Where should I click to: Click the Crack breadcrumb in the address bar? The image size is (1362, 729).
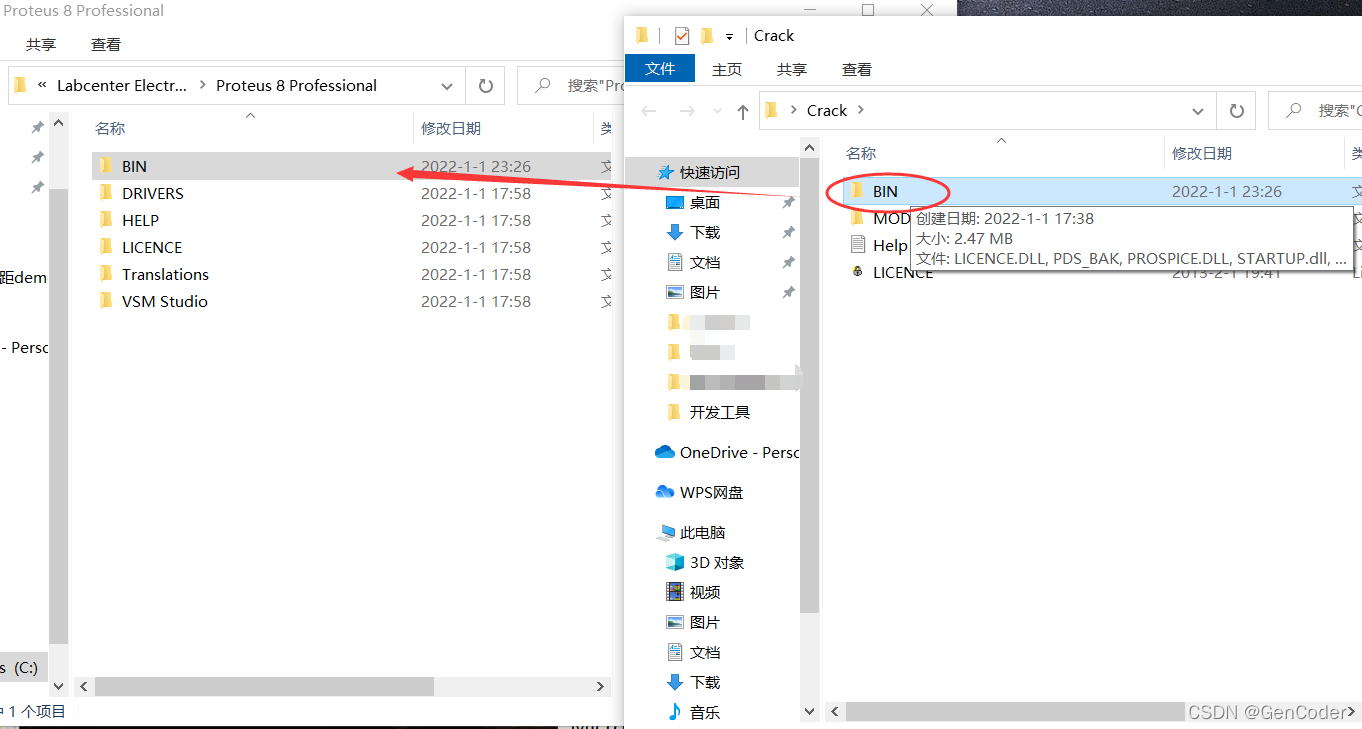click(x=827, y=110)
